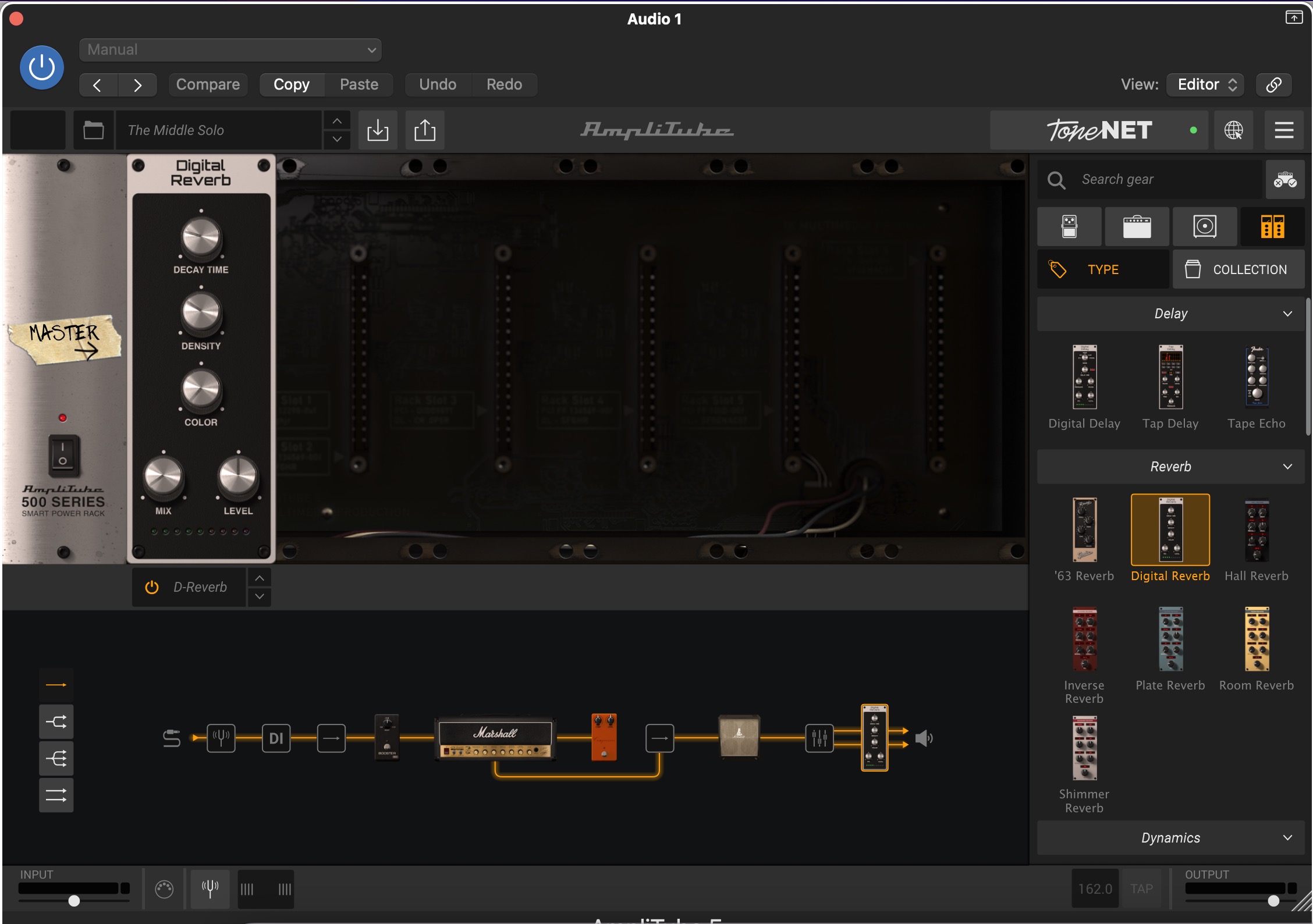Viewport: 1313px width, 924px height.
Task: Click the link chain icon
Action: (1273, 85)
